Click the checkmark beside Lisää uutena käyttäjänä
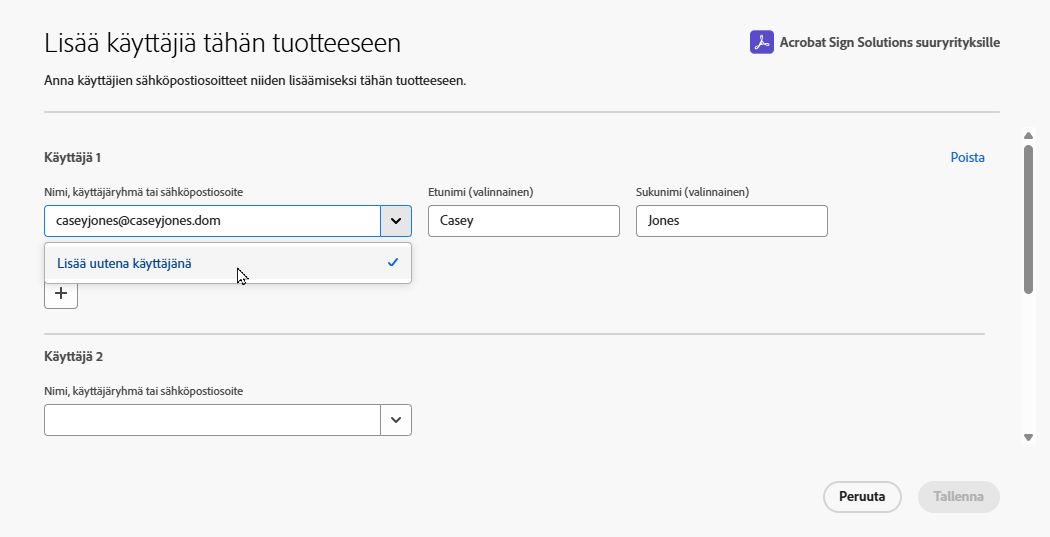 click(393, 263)
